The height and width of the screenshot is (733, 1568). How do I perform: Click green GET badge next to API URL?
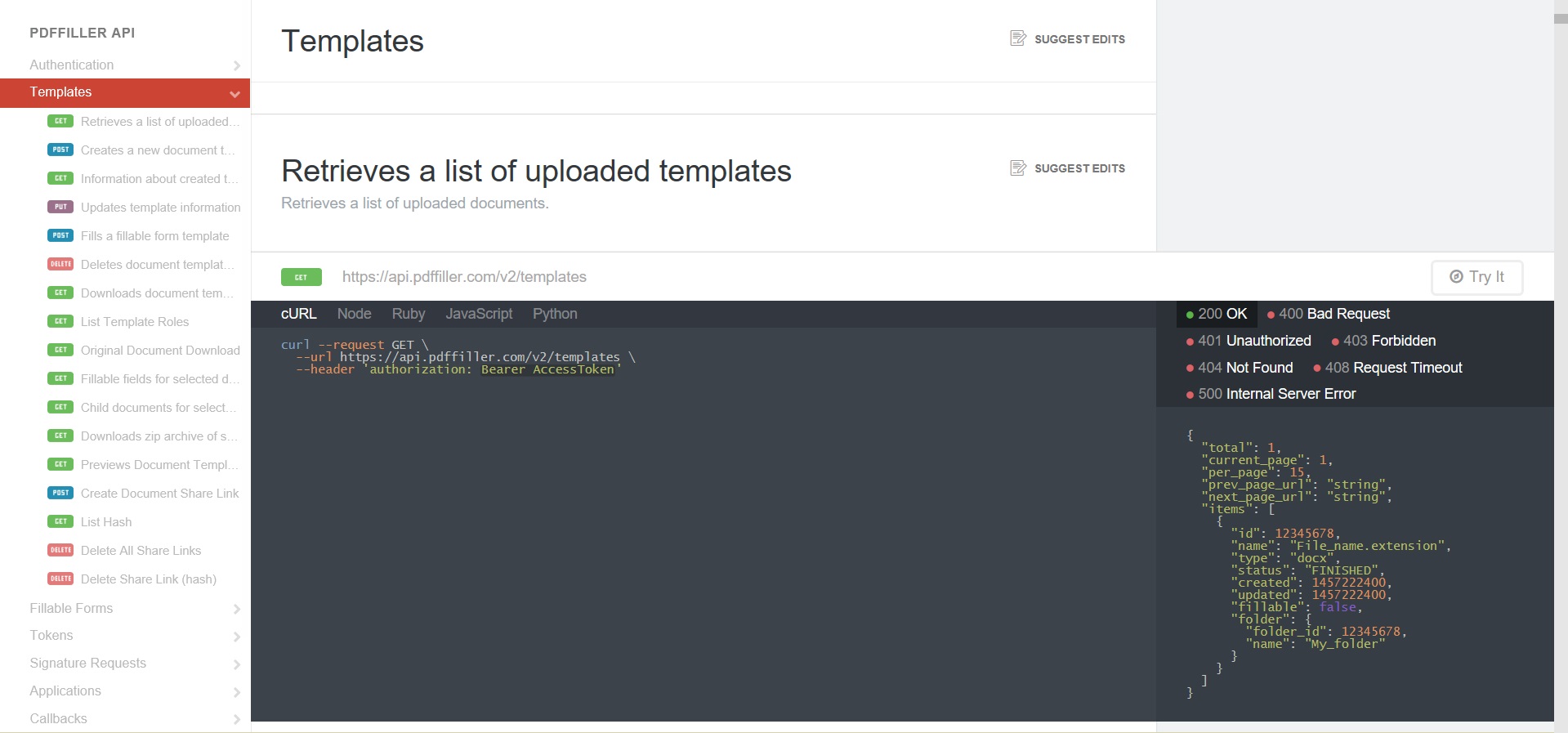[302, 277]
